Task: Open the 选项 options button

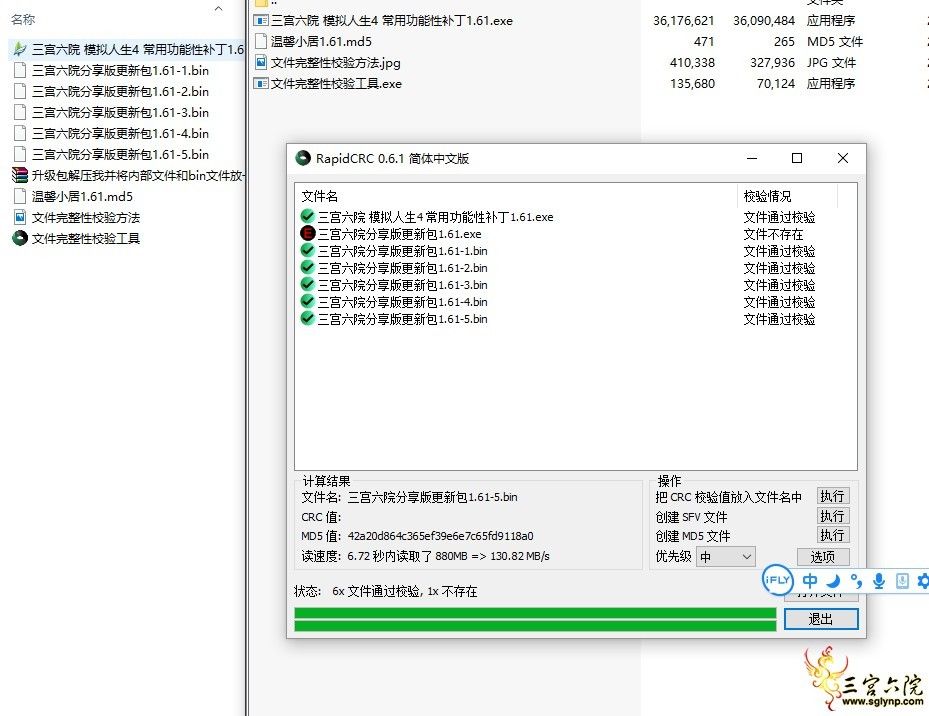Action: 823,557
